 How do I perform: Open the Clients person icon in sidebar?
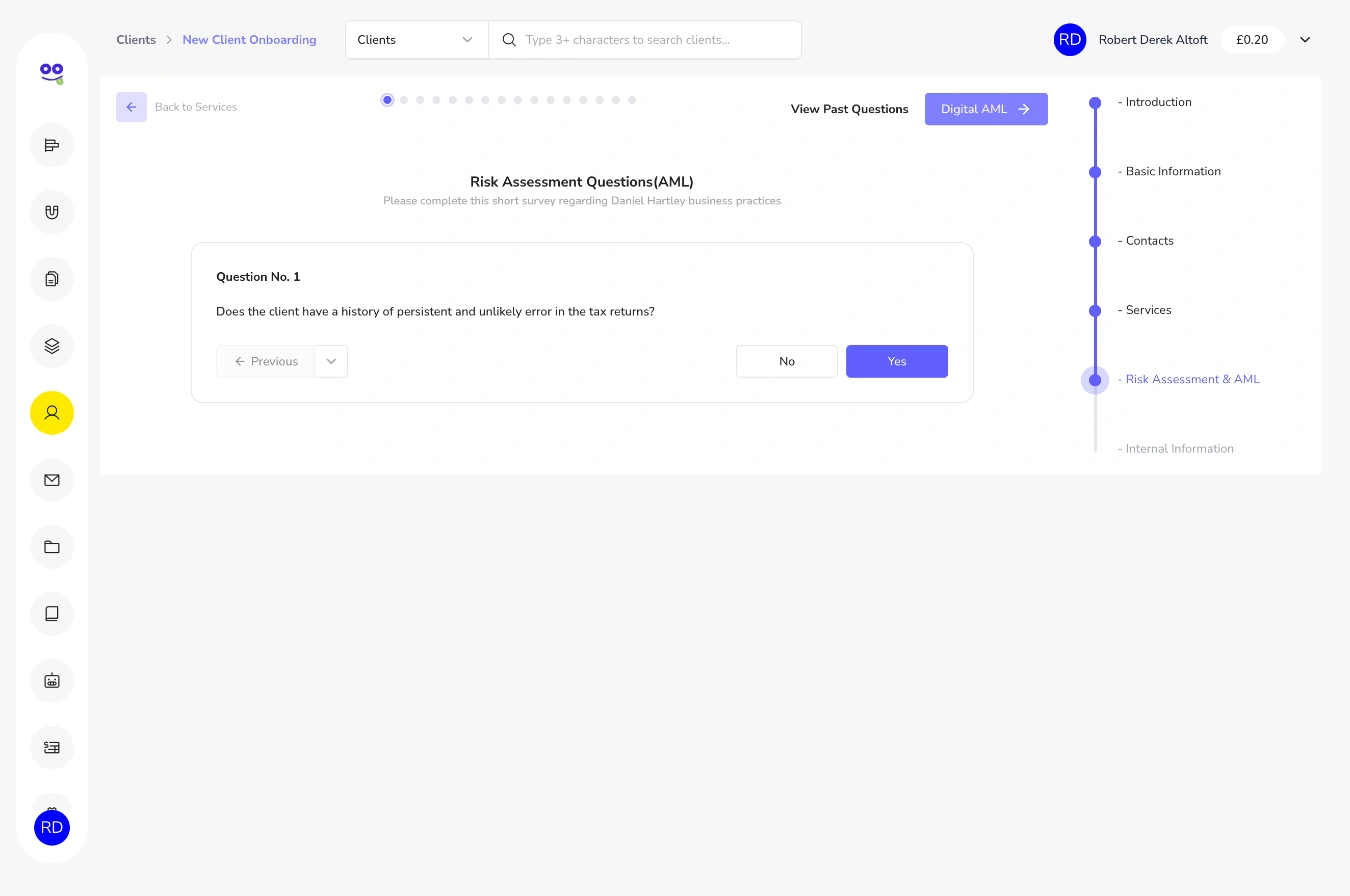[52, 413]
